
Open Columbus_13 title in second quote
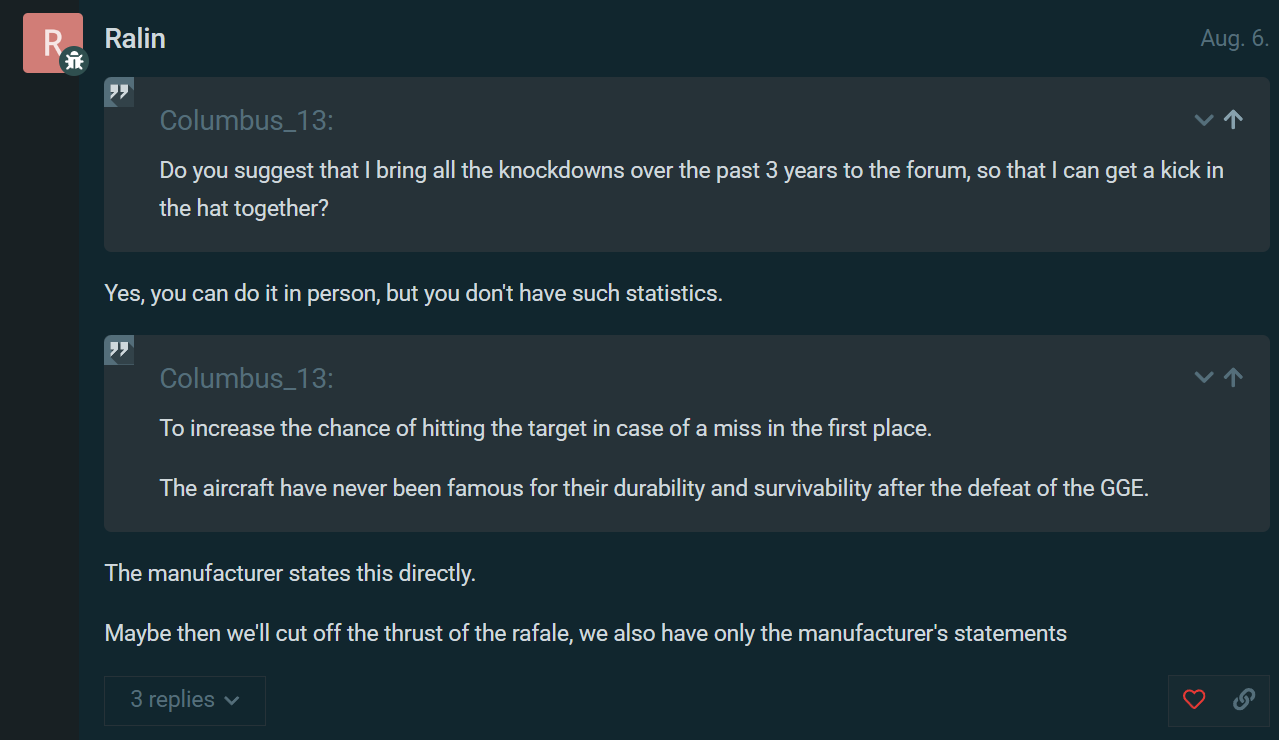click(x=246, y=378)
